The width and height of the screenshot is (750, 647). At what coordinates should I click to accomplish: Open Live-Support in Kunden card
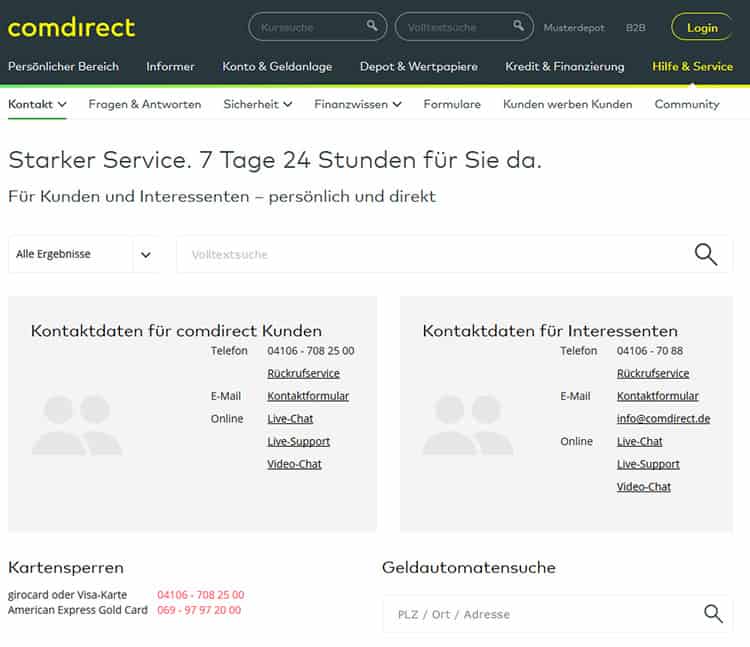coord(298,441)
